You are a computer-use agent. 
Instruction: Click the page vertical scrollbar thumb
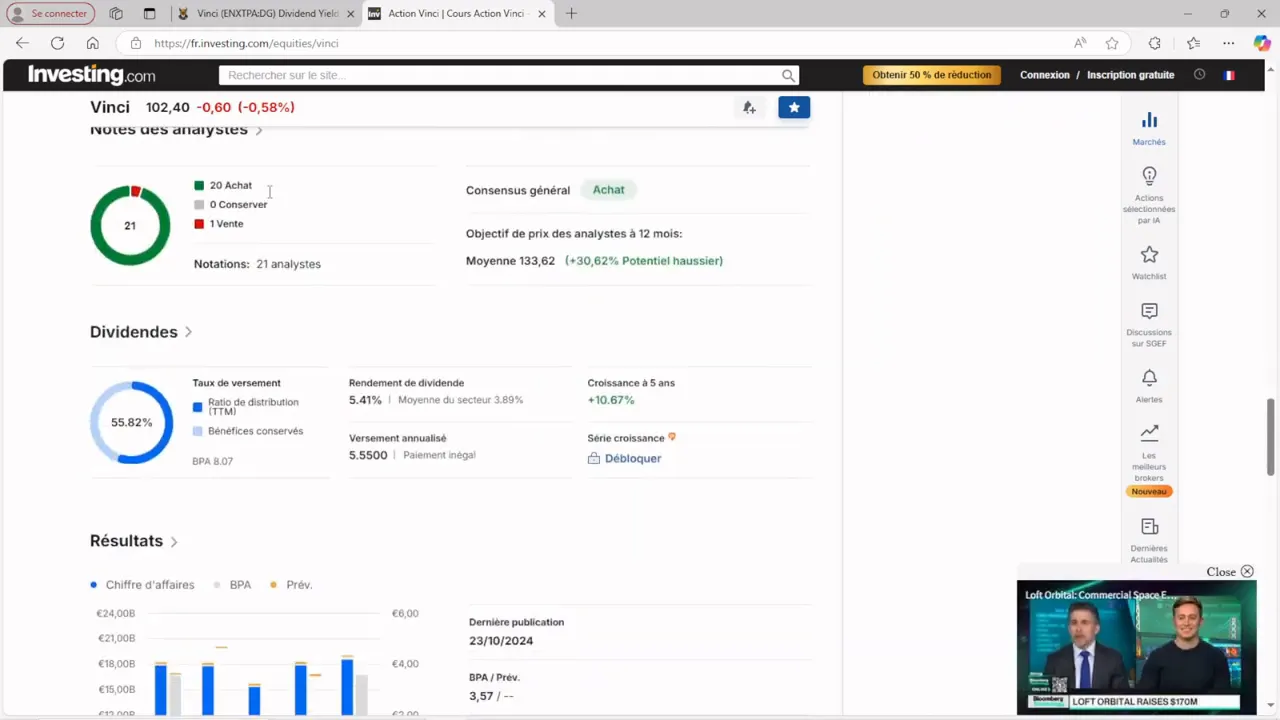pyautogui.click(x=1271, y=437)
